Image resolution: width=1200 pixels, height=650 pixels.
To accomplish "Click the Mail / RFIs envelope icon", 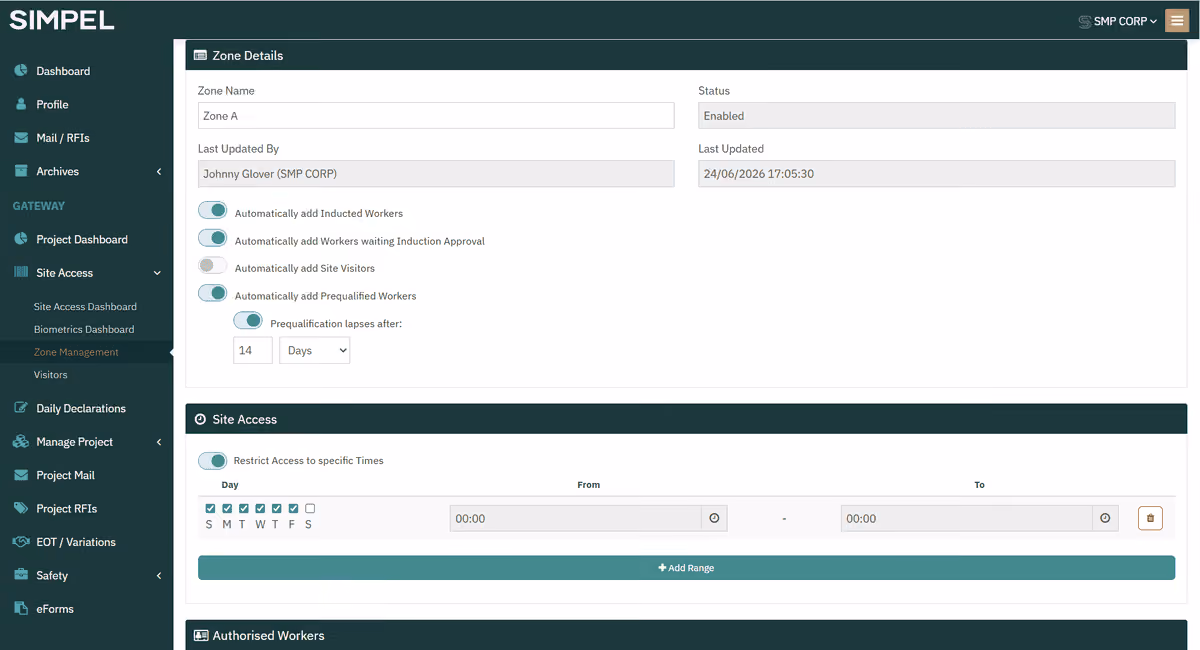I will point(20,138).
